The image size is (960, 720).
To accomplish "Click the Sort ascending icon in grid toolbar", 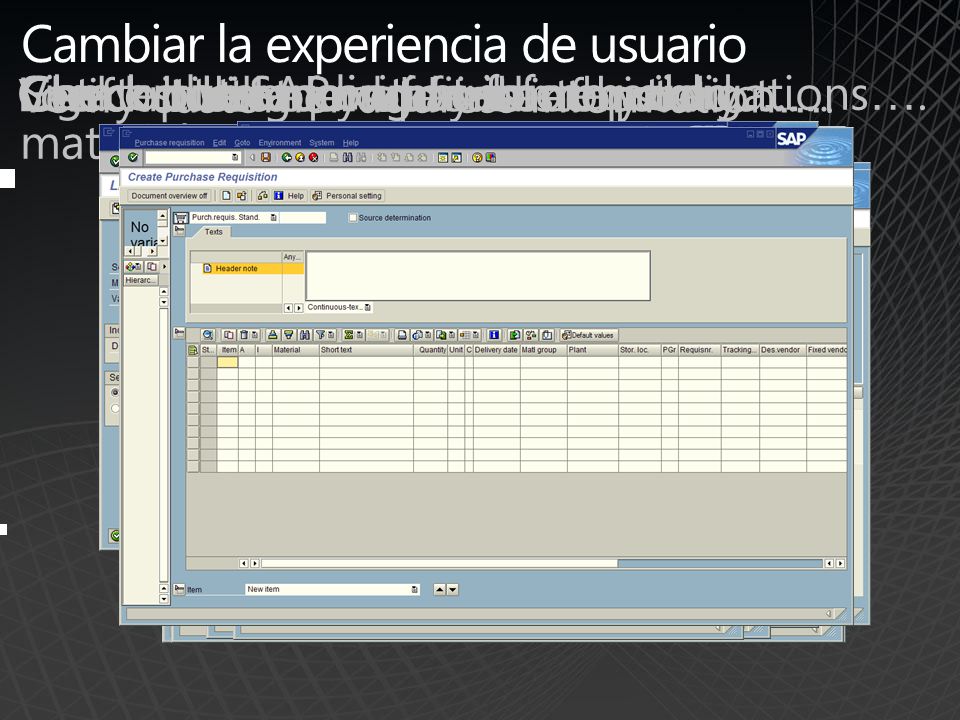I will tap(273, 335).
